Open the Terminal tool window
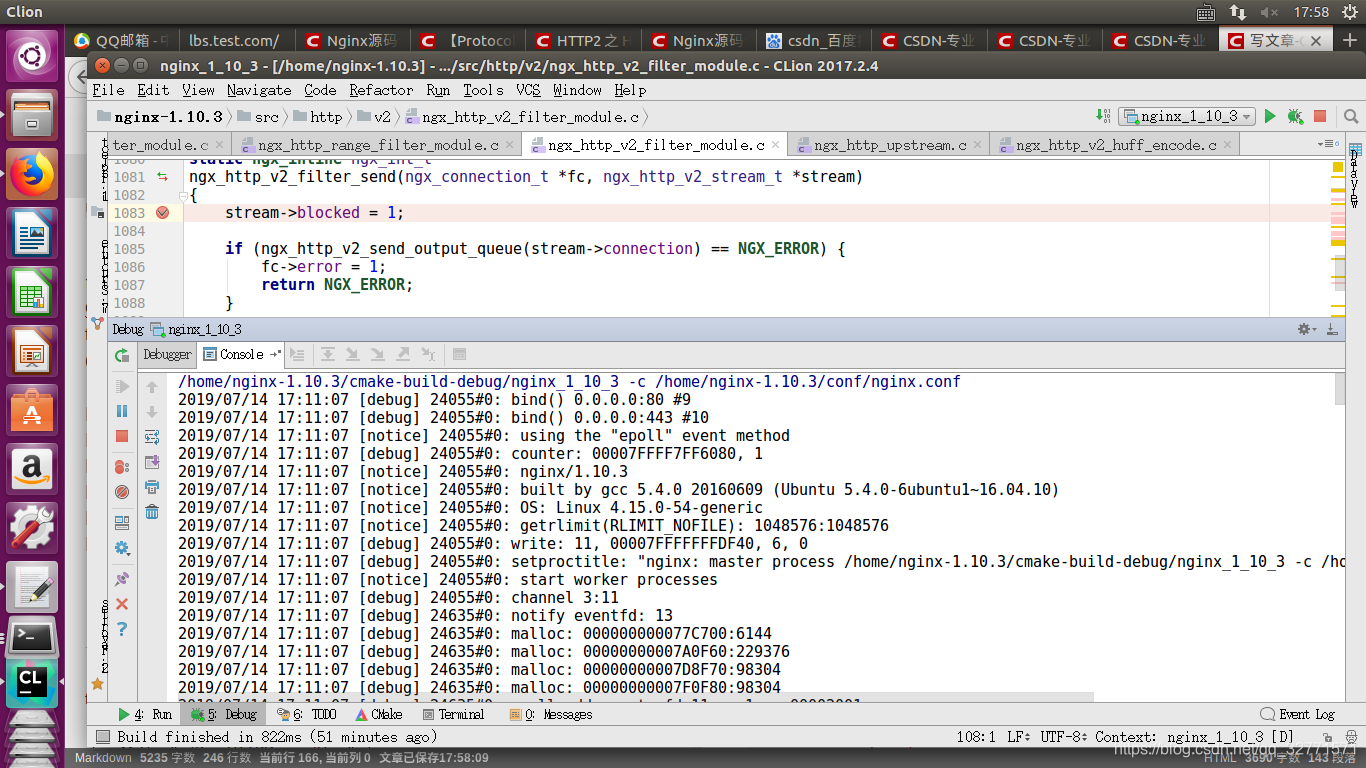 click(x=453, y=714)
